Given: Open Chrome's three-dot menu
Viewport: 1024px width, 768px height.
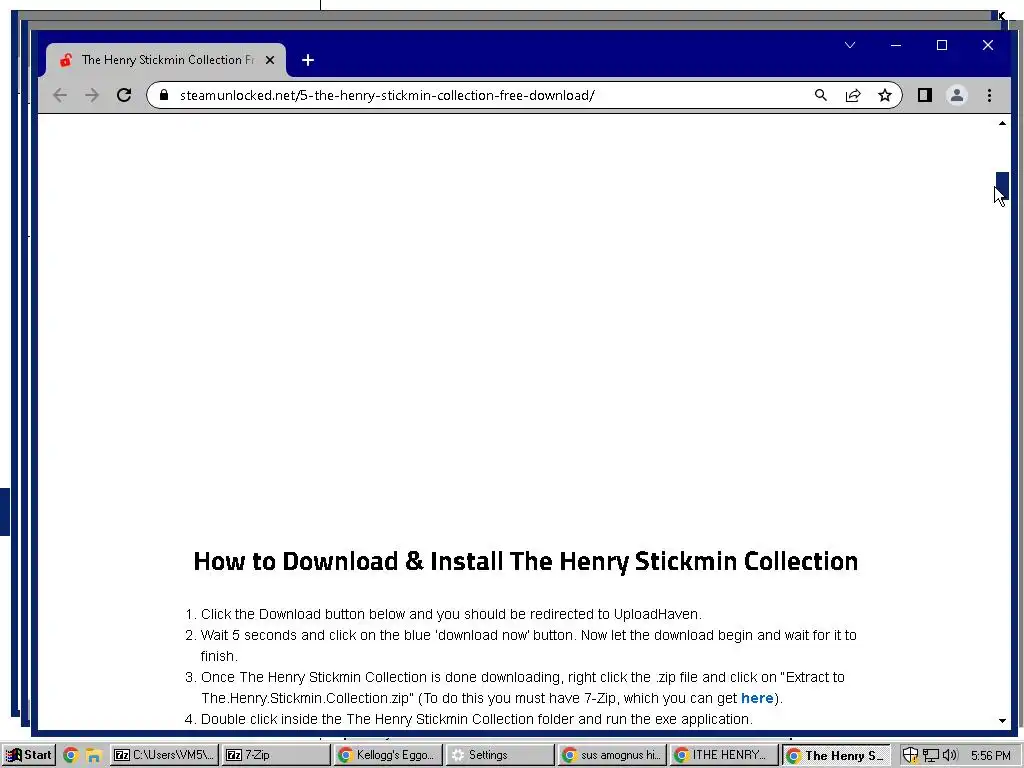Looking at the screenshot, I should tap(989, 95).
